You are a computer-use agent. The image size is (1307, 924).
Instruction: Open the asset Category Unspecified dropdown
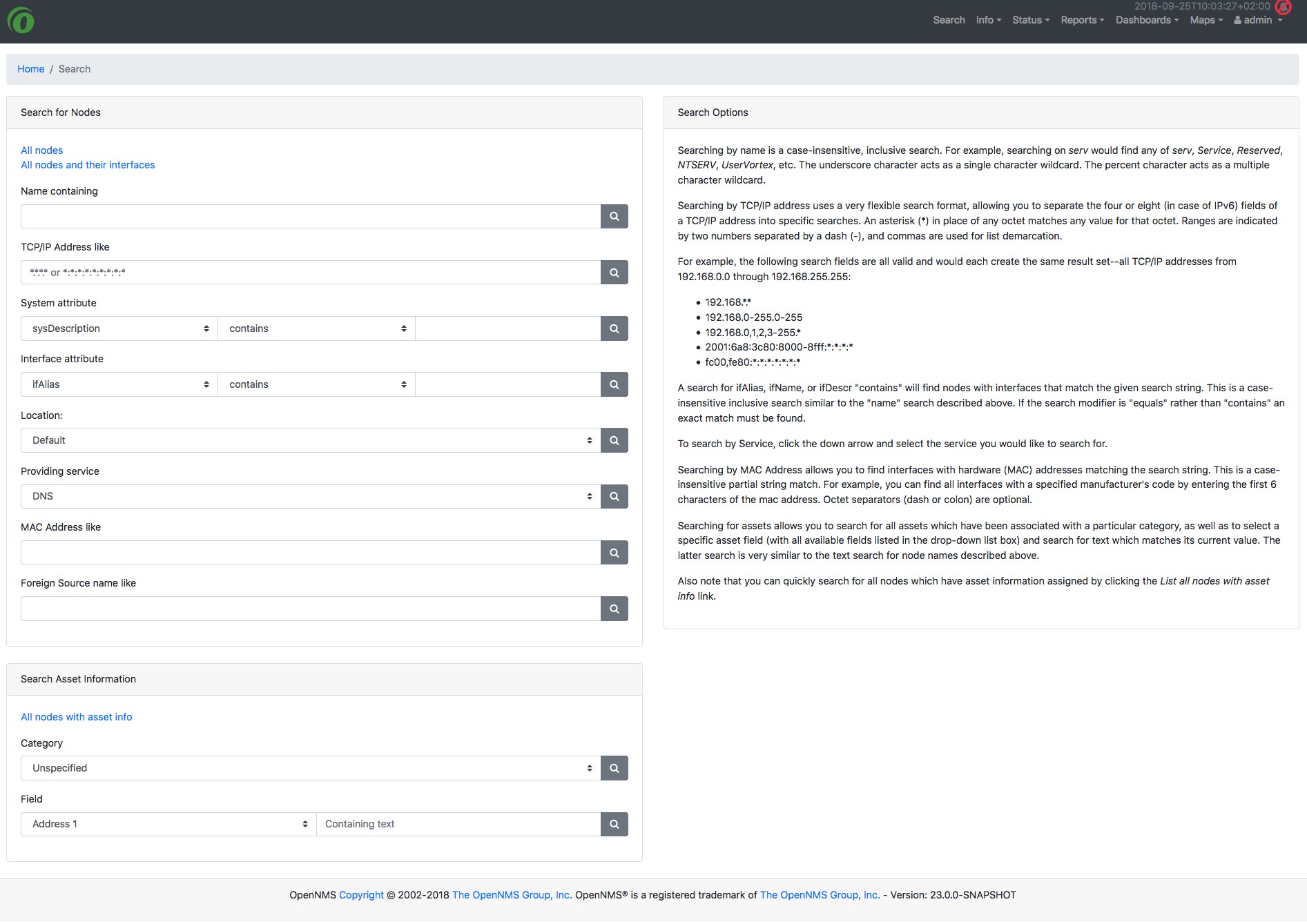(311, 768)
